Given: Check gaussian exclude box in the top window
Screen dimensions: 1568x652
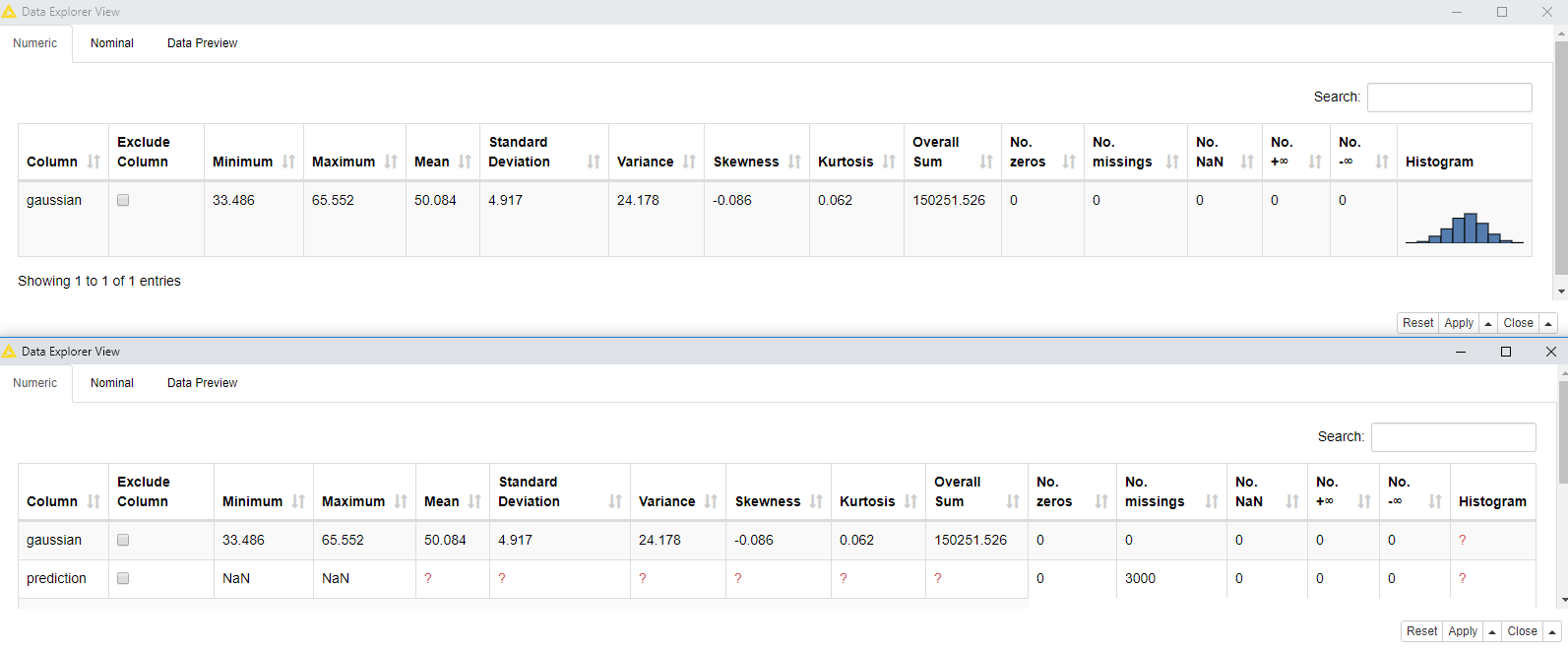Looking at the screenshot, I should tap(123, 200).
